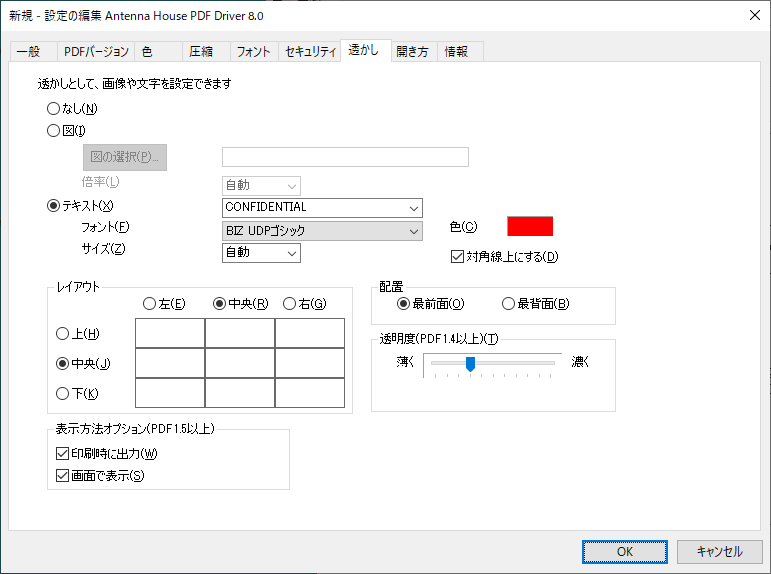Select the 図(I) image radio option
The image size is (771, 574).
[54, 130]
